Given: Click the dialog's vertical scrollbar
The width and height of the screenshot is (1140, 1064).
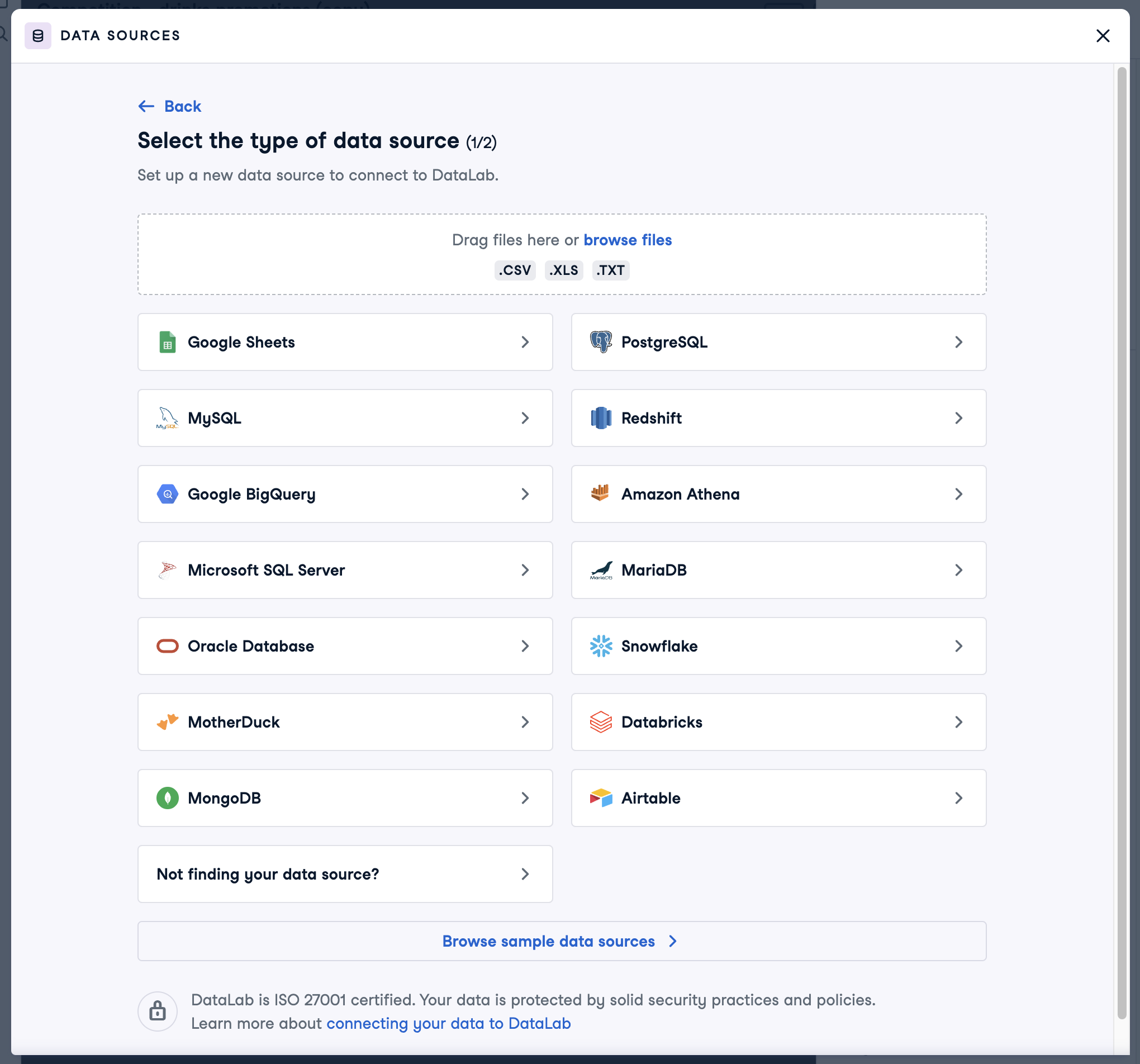Looking at the screenshot, I should pyautogui.click(x=1122, y=543).
